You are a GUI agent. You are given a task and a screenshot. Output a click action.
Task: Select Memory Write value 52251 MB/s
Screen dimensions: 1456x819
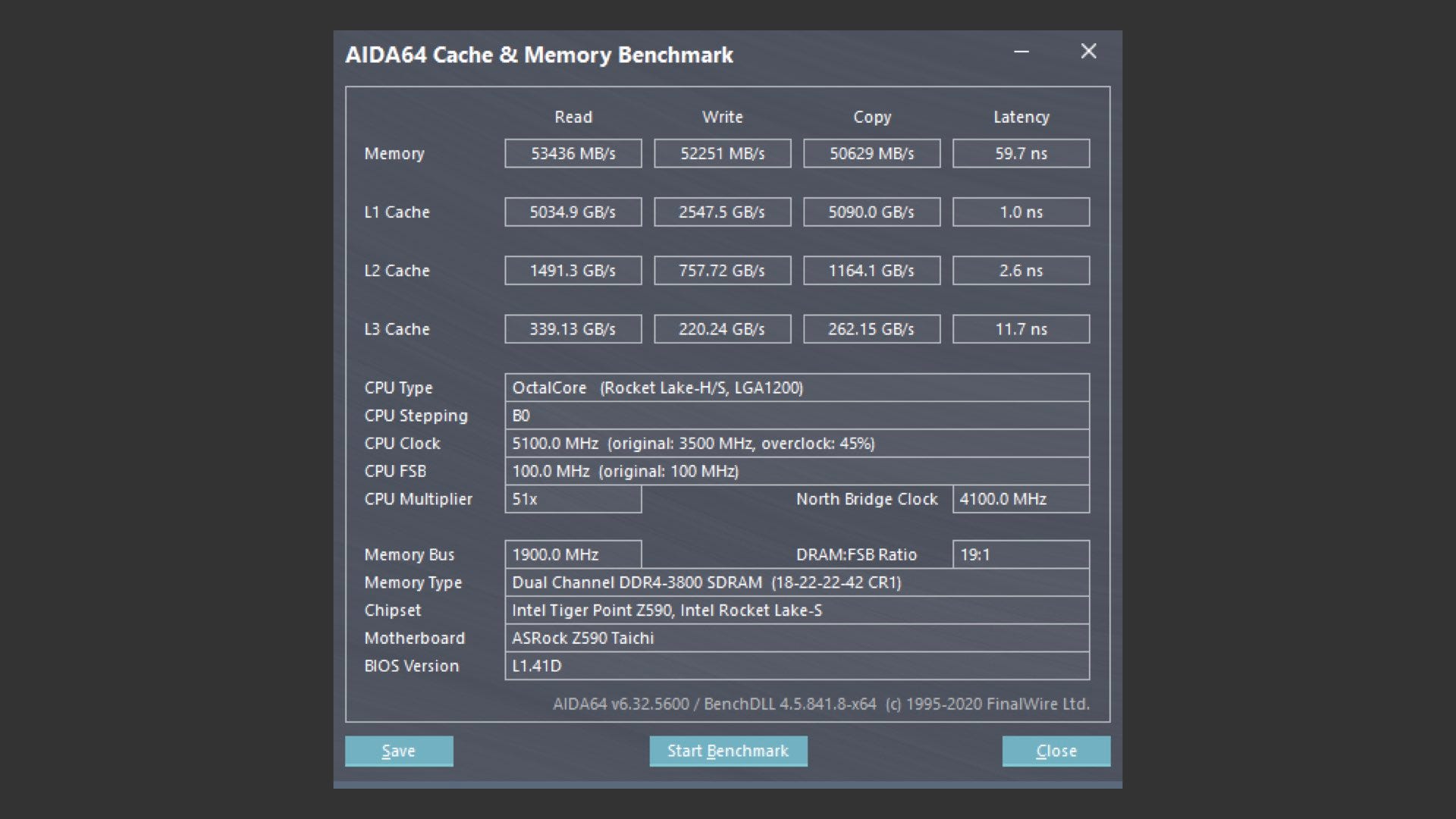coord(723,153)
